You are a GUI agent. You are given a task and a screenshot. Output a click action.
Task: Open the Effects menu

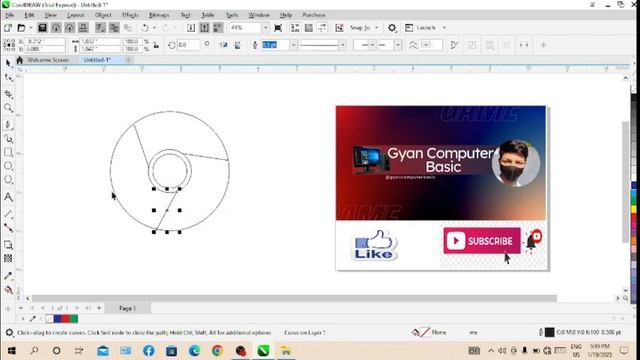[x=130, y=15]
